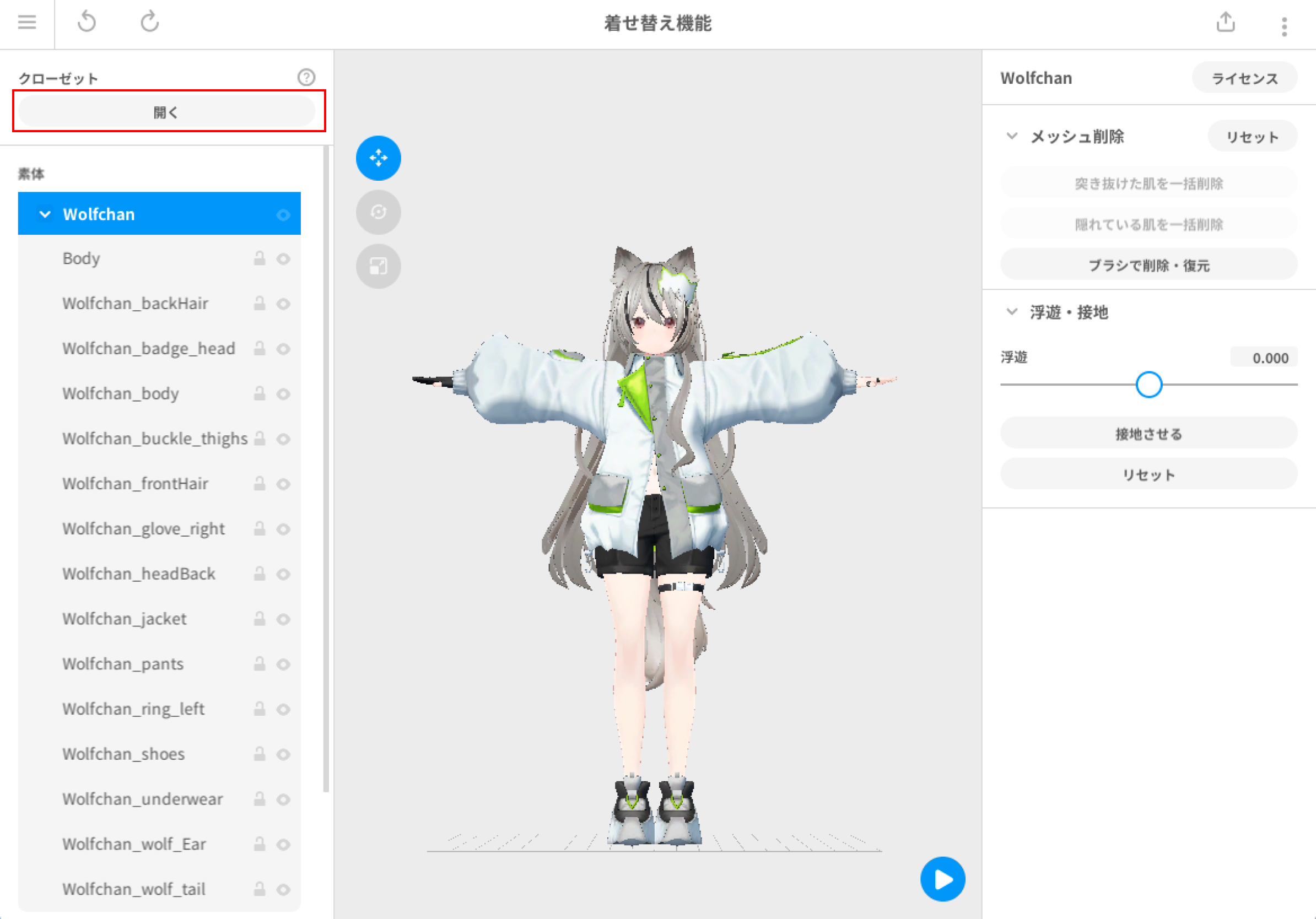The height and width of the screenshot is (919, 1316).
Task: Open the three-dot more options menu
Action: [1284, 26]
